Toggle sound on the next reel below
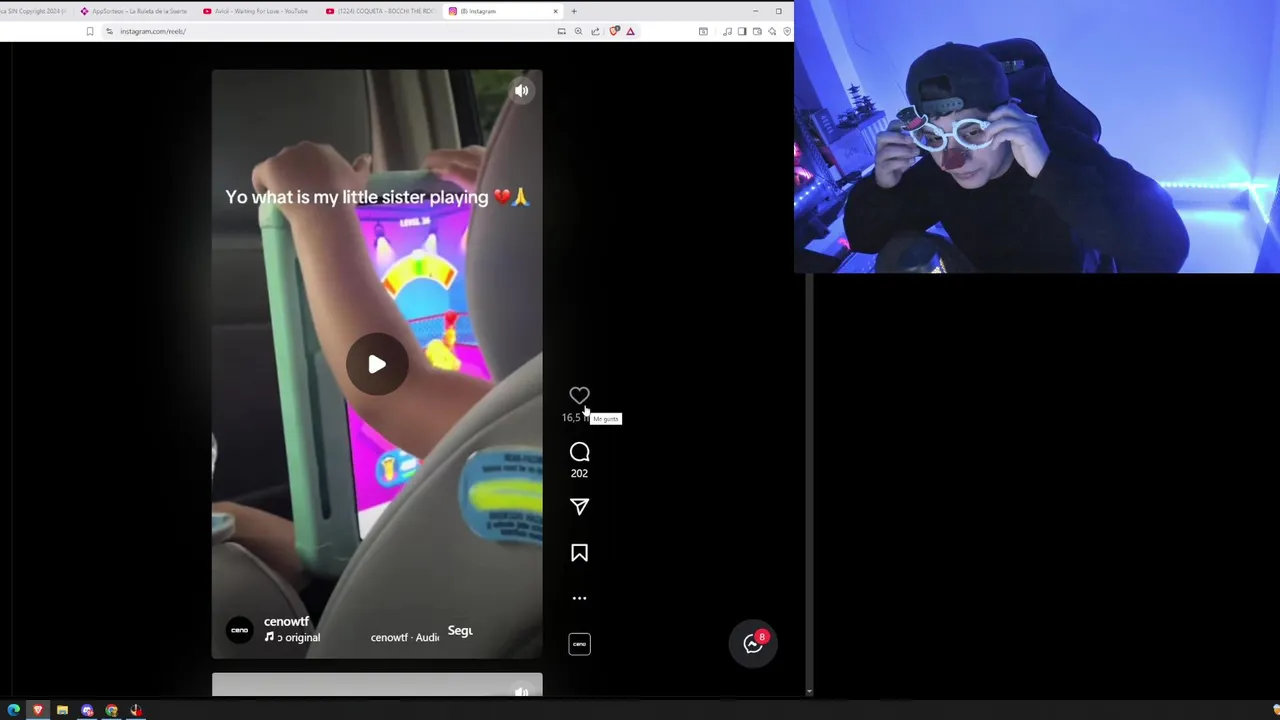 [x=521, y=691]
